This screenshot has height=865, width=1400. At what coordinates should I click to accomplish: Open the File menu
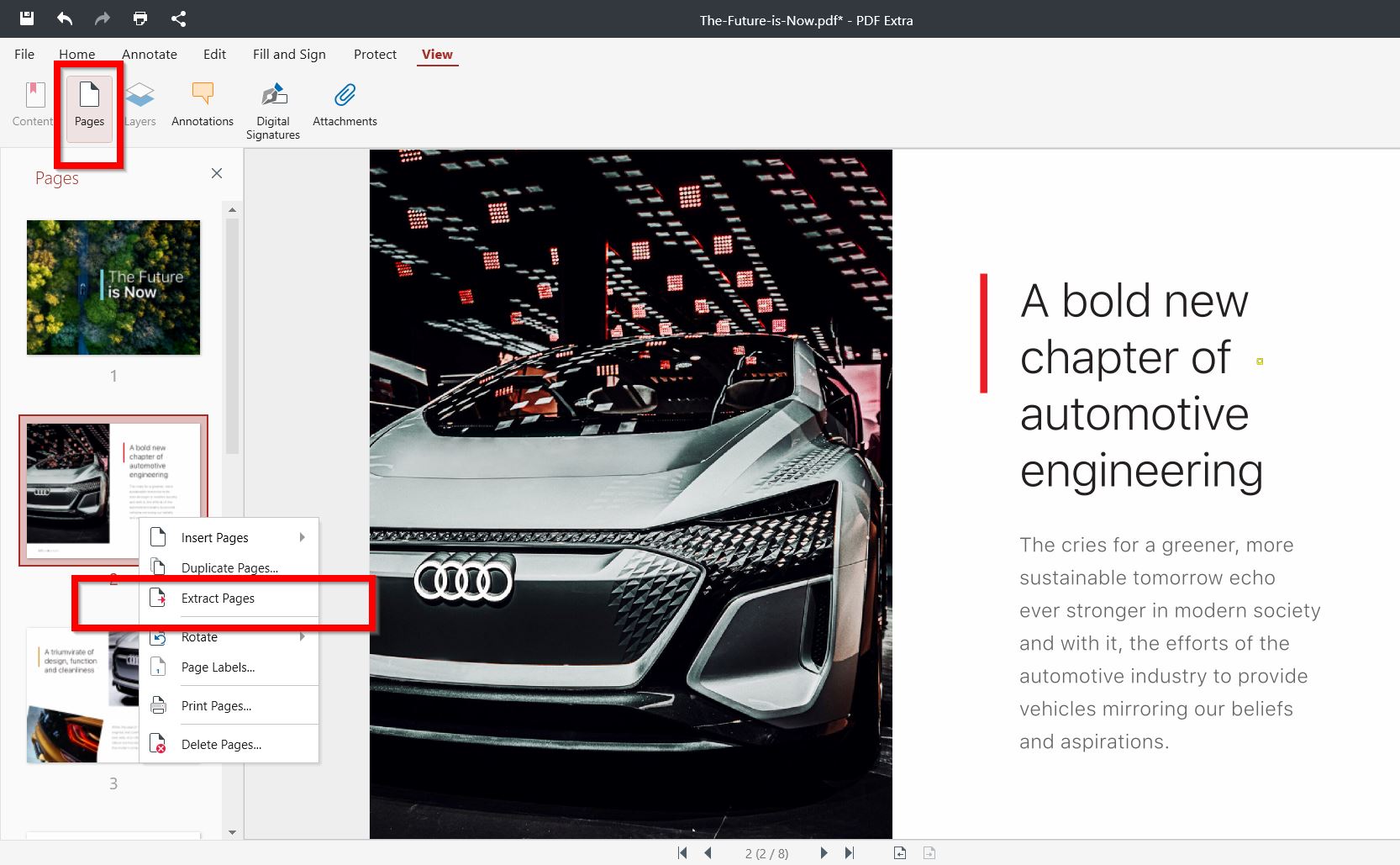[24, 54]
